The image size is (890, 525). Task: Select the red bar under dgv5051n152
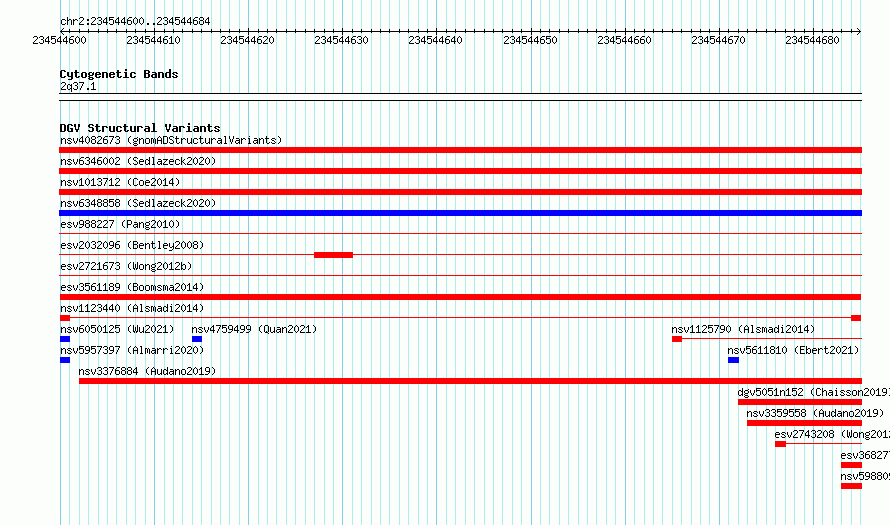800,402
